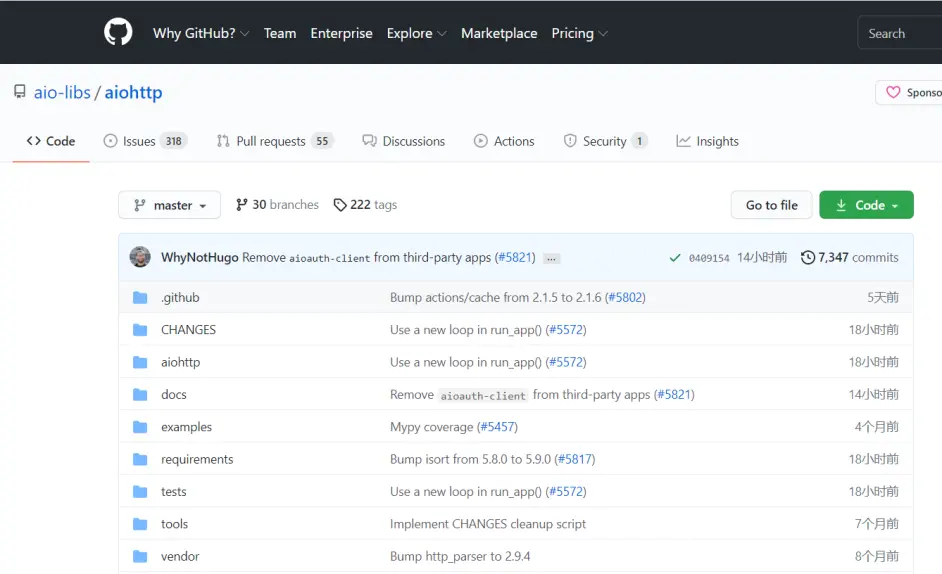Screen dimensions: 942x574
Task: Open PR #5572 link in CHANGES row
Action: click(566, 330)
